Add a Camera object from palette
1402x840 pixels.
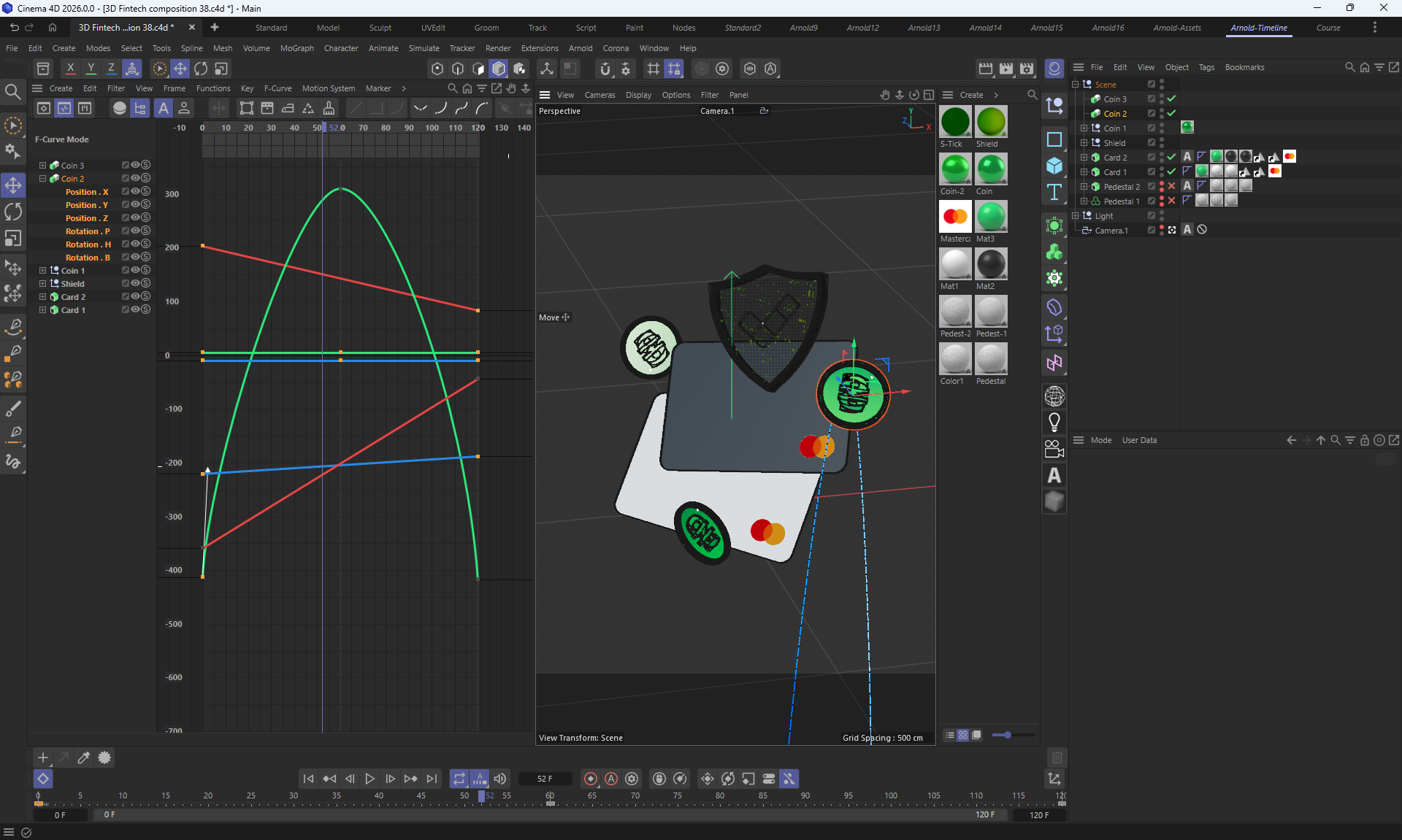tap(1054, 449)
